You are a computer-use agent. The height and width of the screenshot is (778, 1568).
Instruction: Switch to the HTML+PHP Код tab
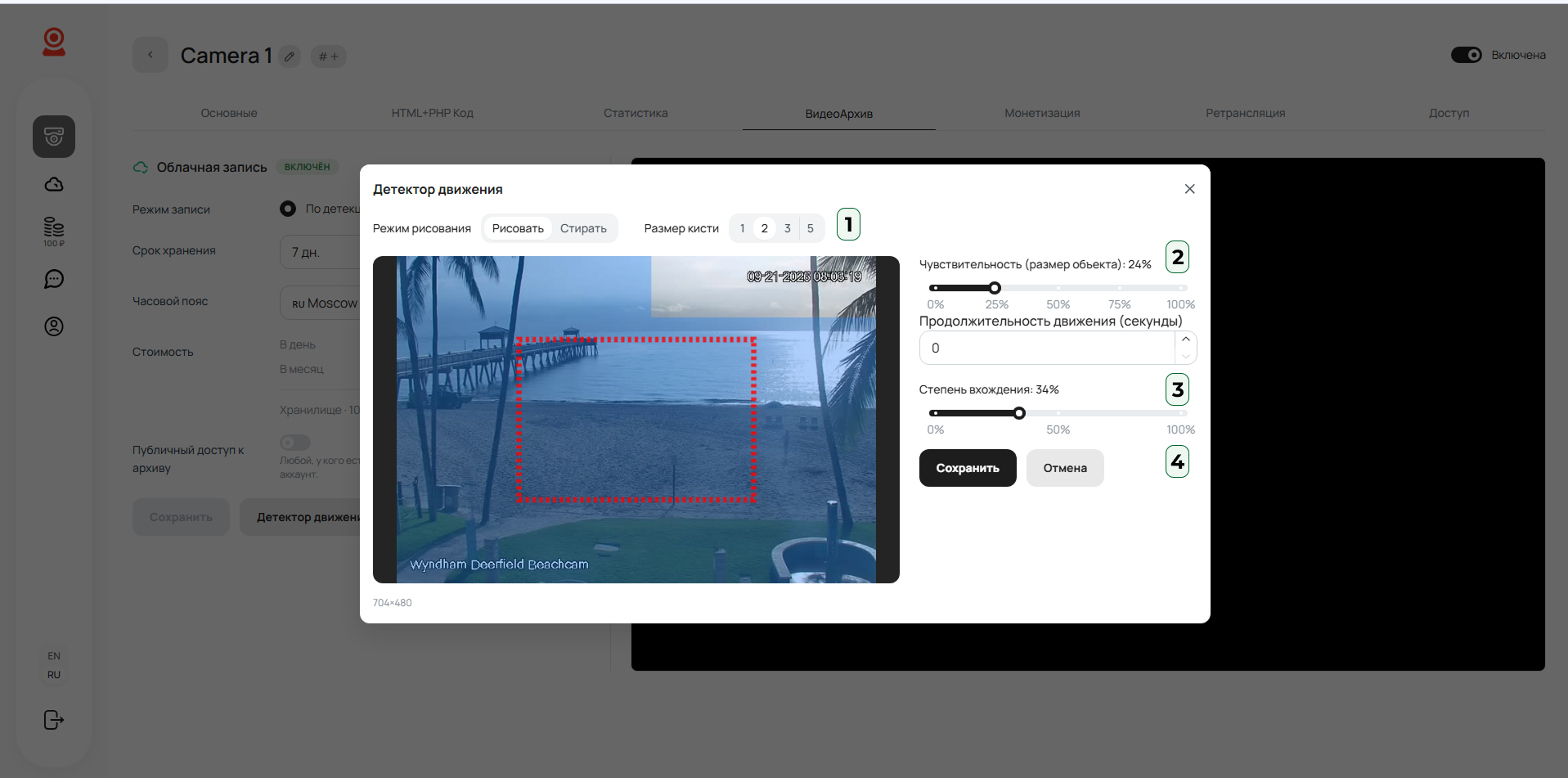tap(433, 113)
